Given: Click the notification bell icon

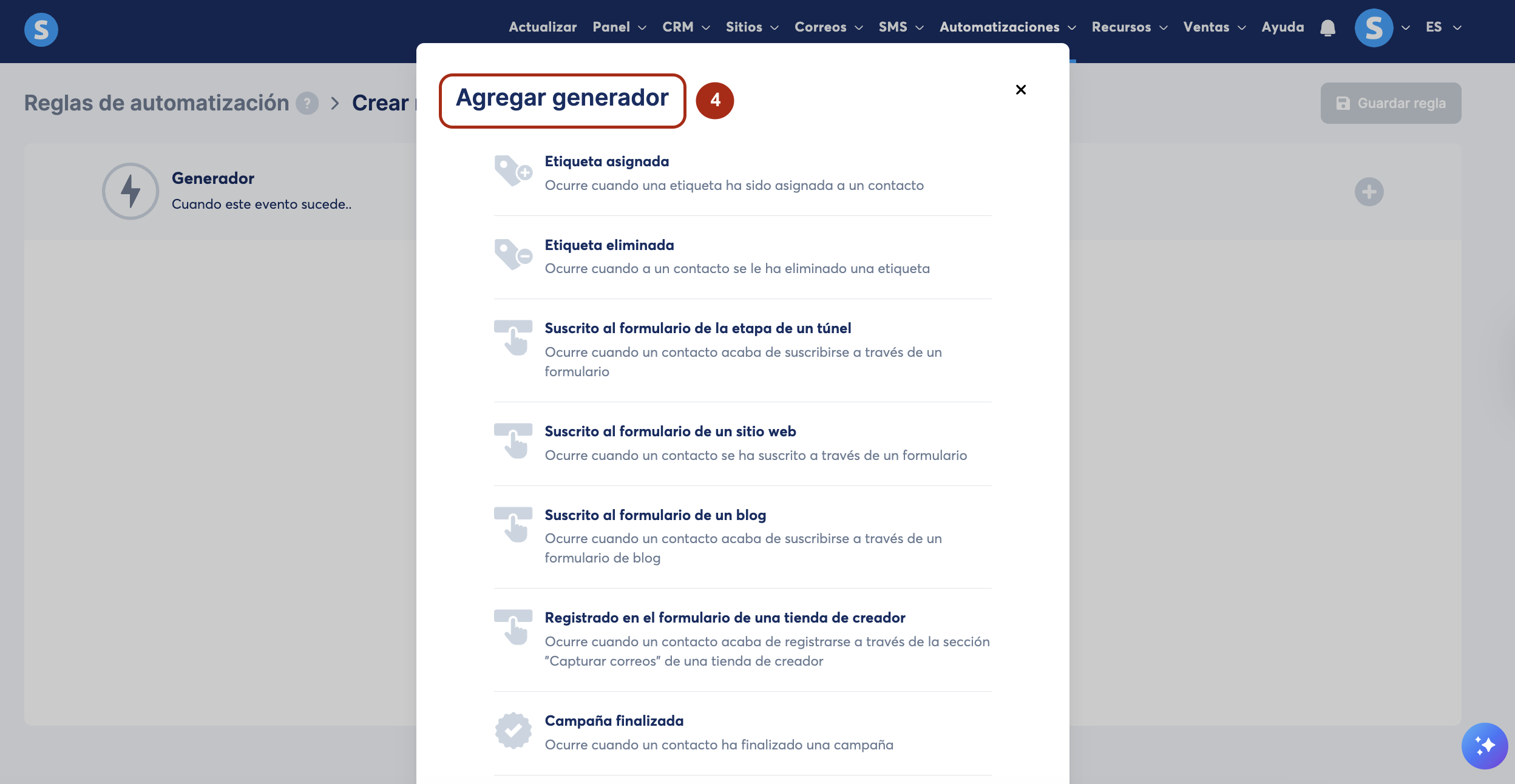Looking at the screenshot, I should pos(1327,28).
